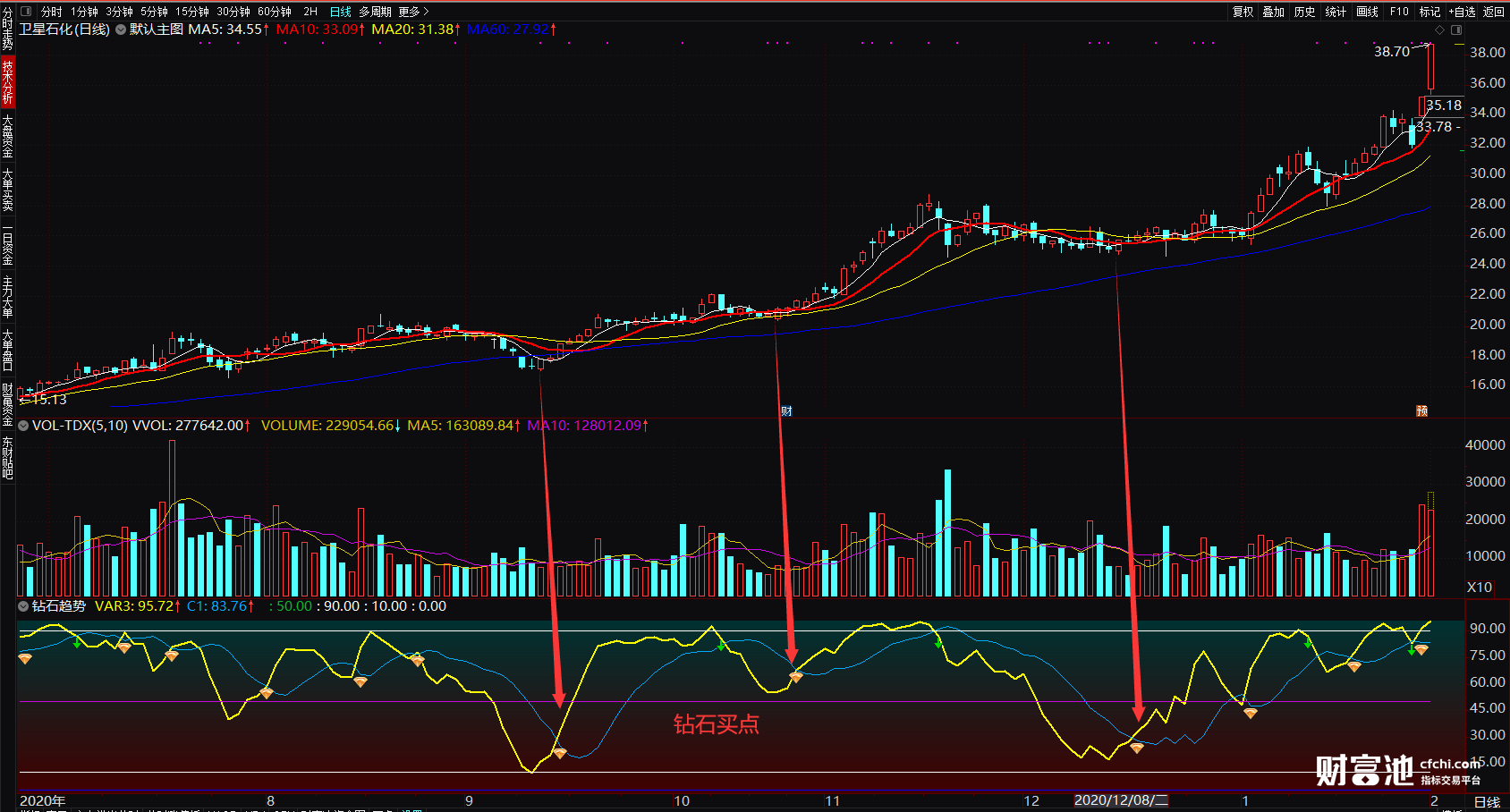The height and width of the screenshot is (812, 1510).
Task: Click the 返回 back button
Action: (x=1493, y=12)
